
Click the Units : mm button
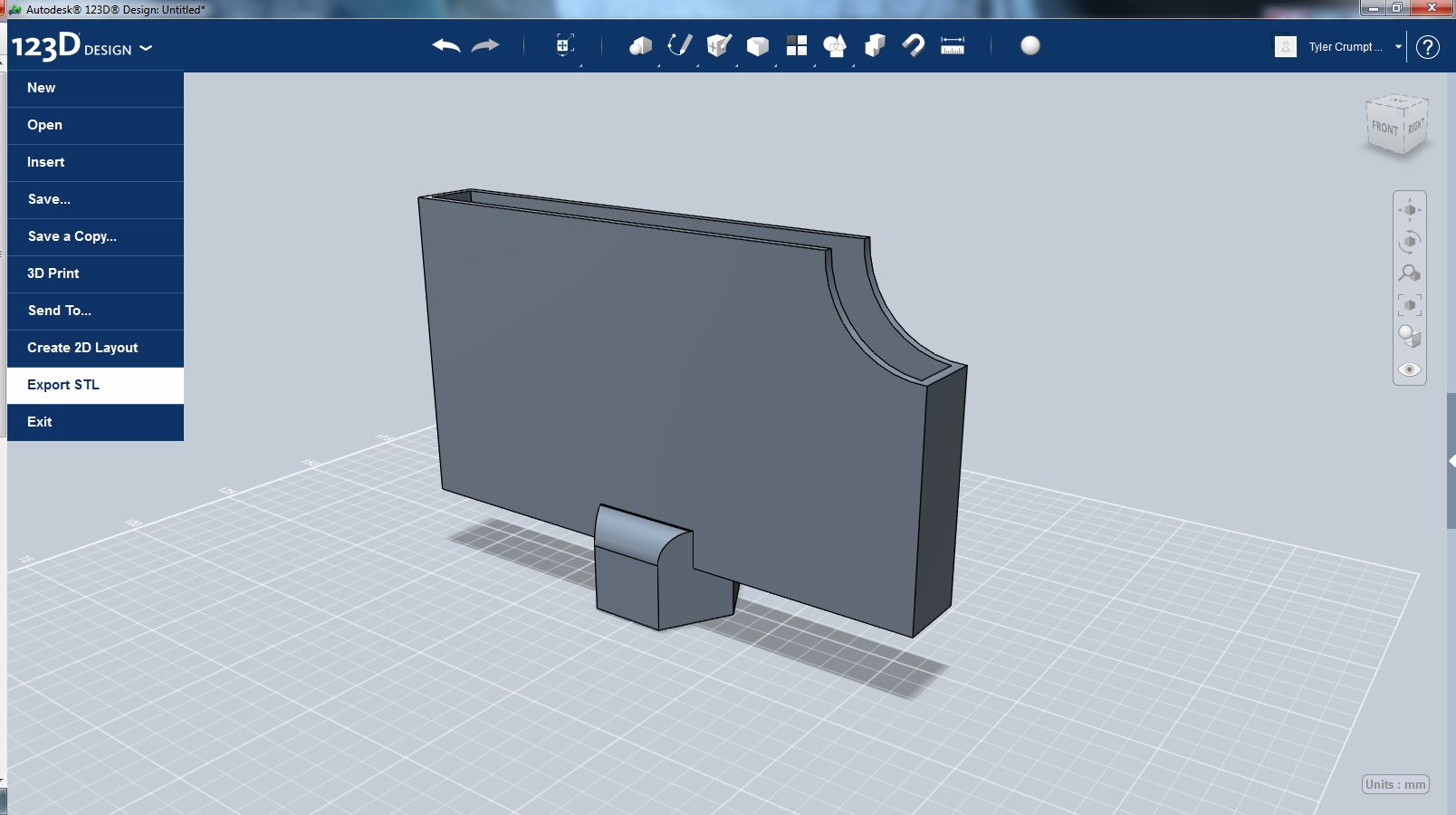[1395, 784]
